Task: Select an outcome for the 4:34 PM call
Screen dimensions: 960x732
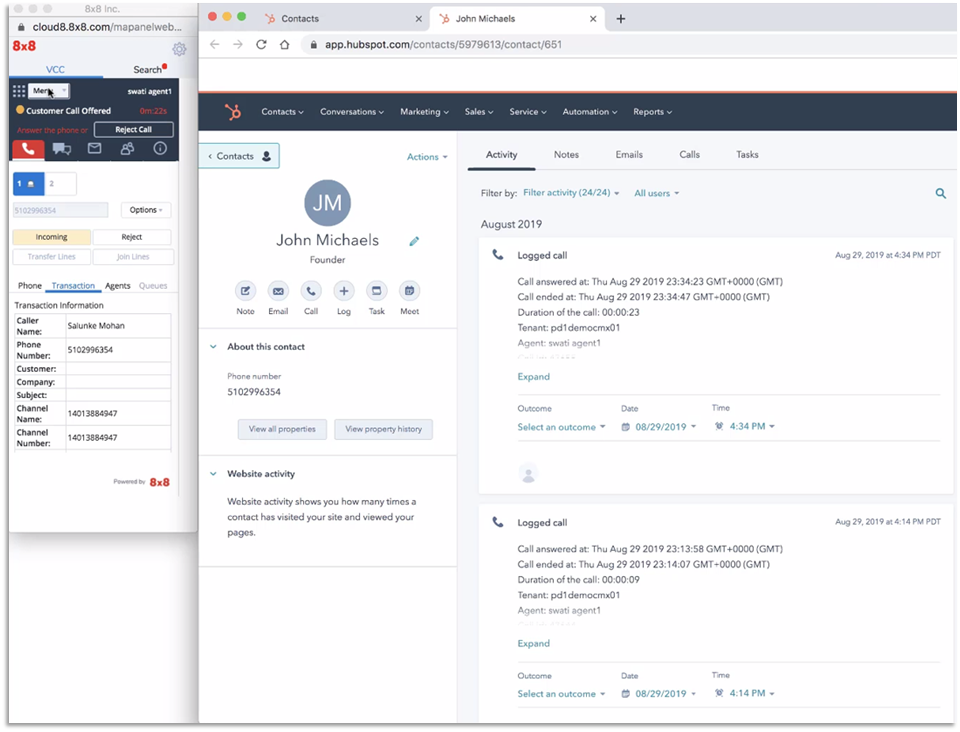Action: pos(561,427)
